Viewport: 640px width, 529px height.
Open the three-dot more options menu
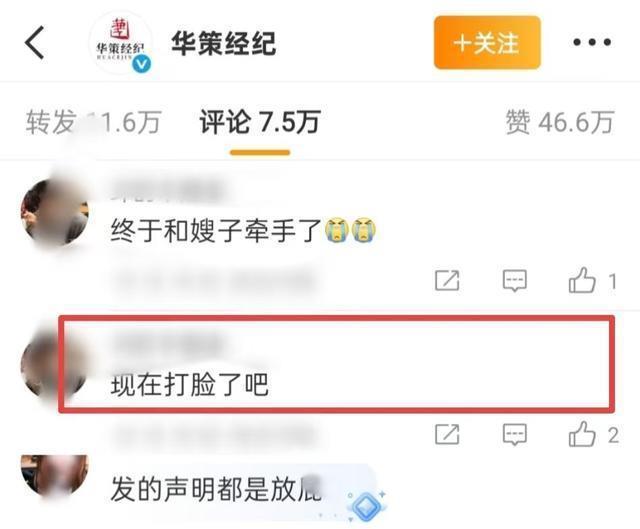(592, 42)
